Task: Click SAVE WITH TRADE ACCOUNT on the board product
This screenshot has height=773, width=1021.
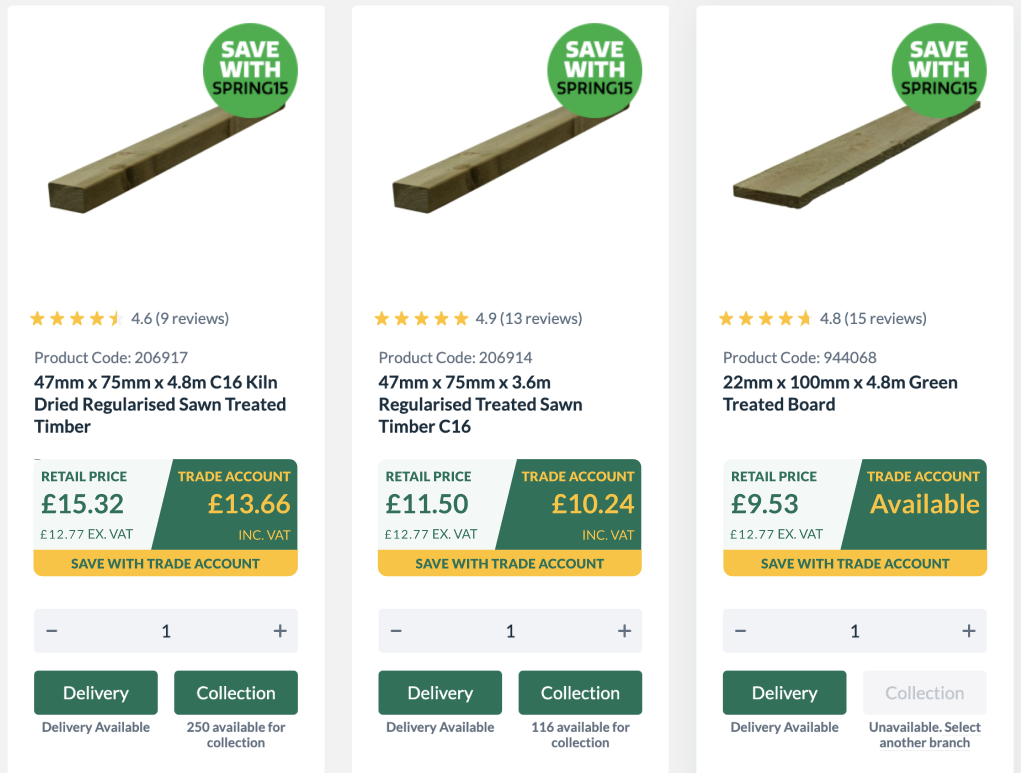Action: pos(854,563)
